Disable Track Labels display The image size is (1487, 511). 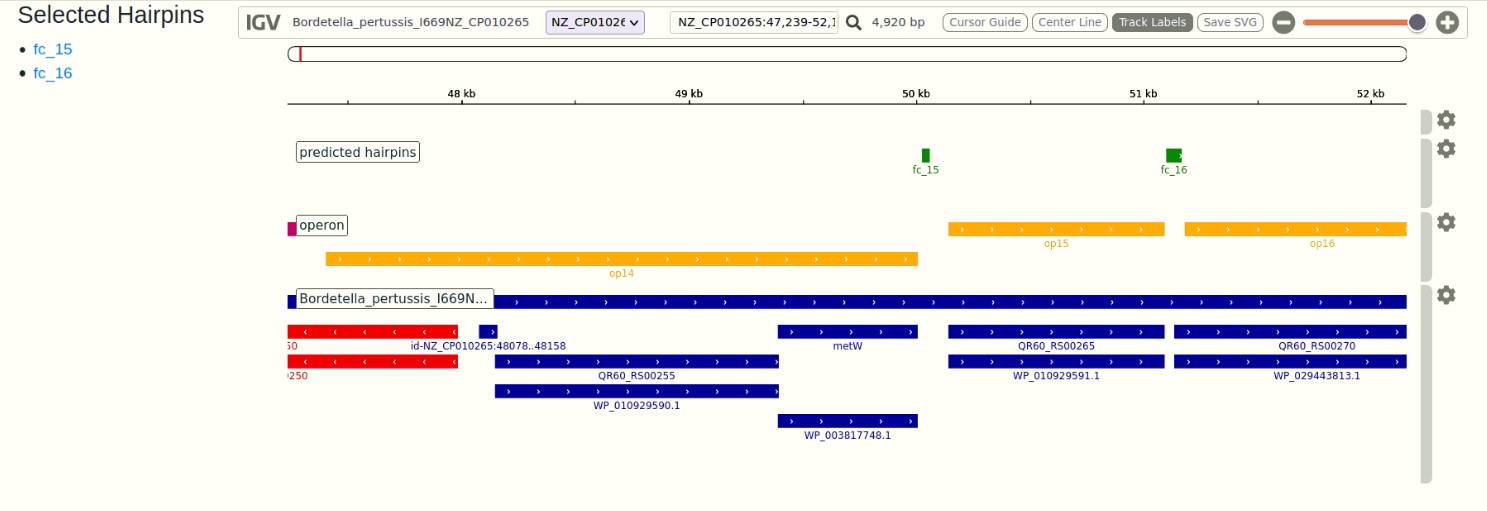click(x=1152, y=23)
